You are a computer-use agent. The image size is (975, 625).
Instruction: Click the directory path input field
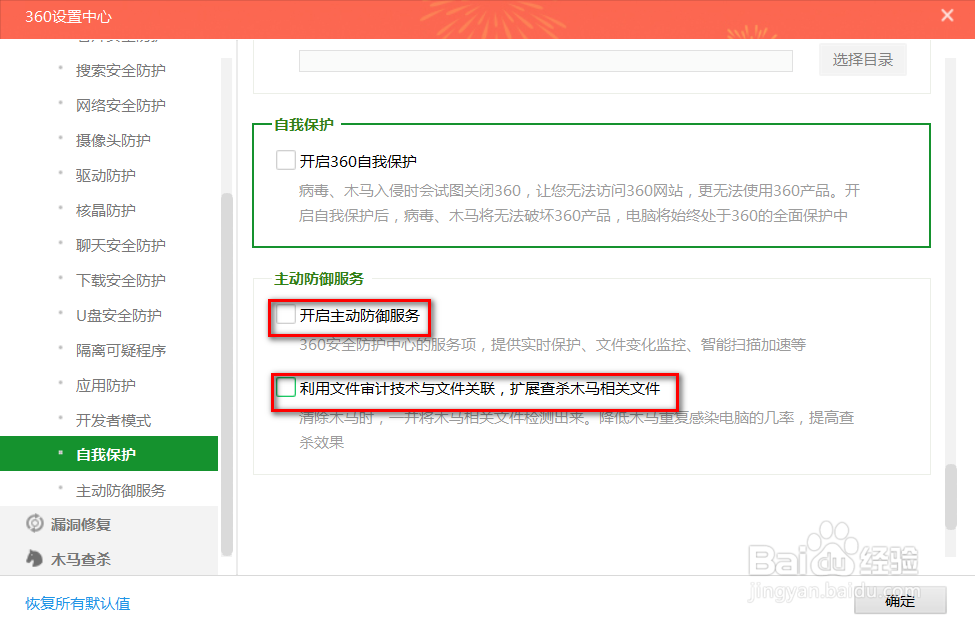545,61
